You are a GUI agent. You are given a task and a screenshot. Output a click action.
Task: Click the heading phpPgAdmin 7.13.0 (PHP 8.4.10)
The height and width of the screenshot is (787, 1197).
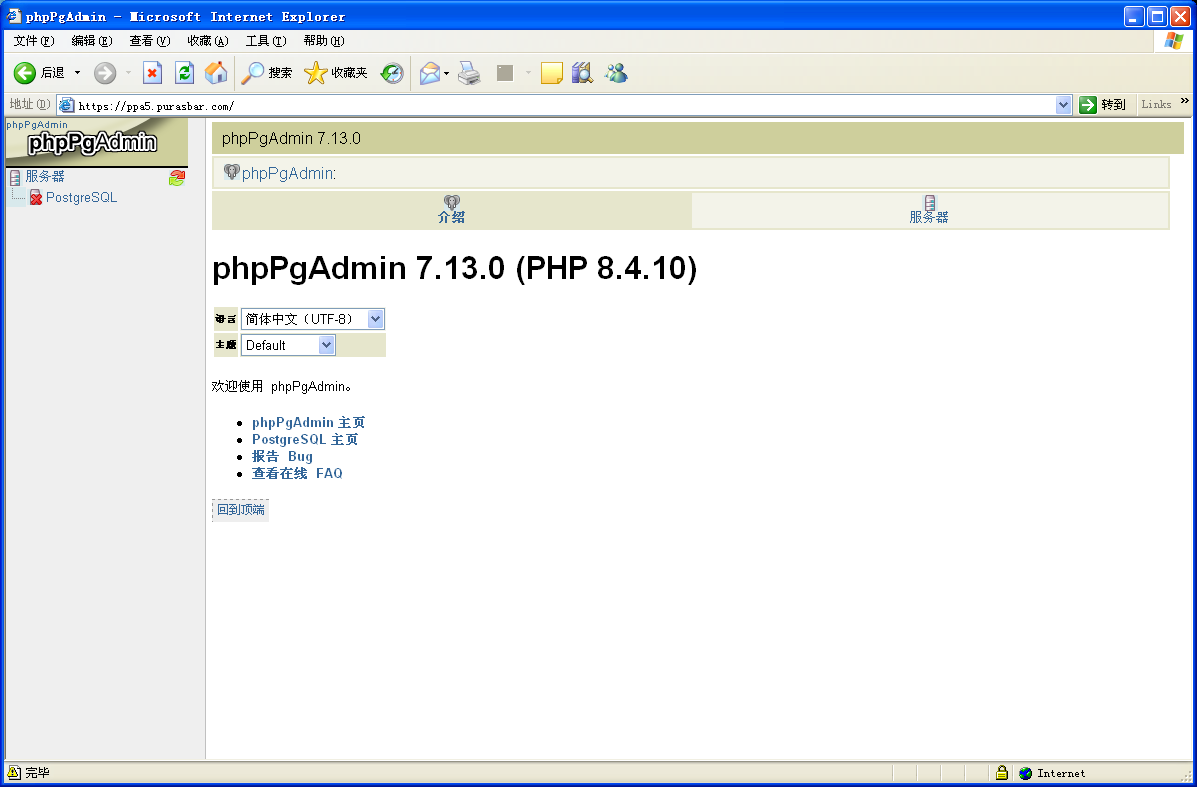pos(454,268)
